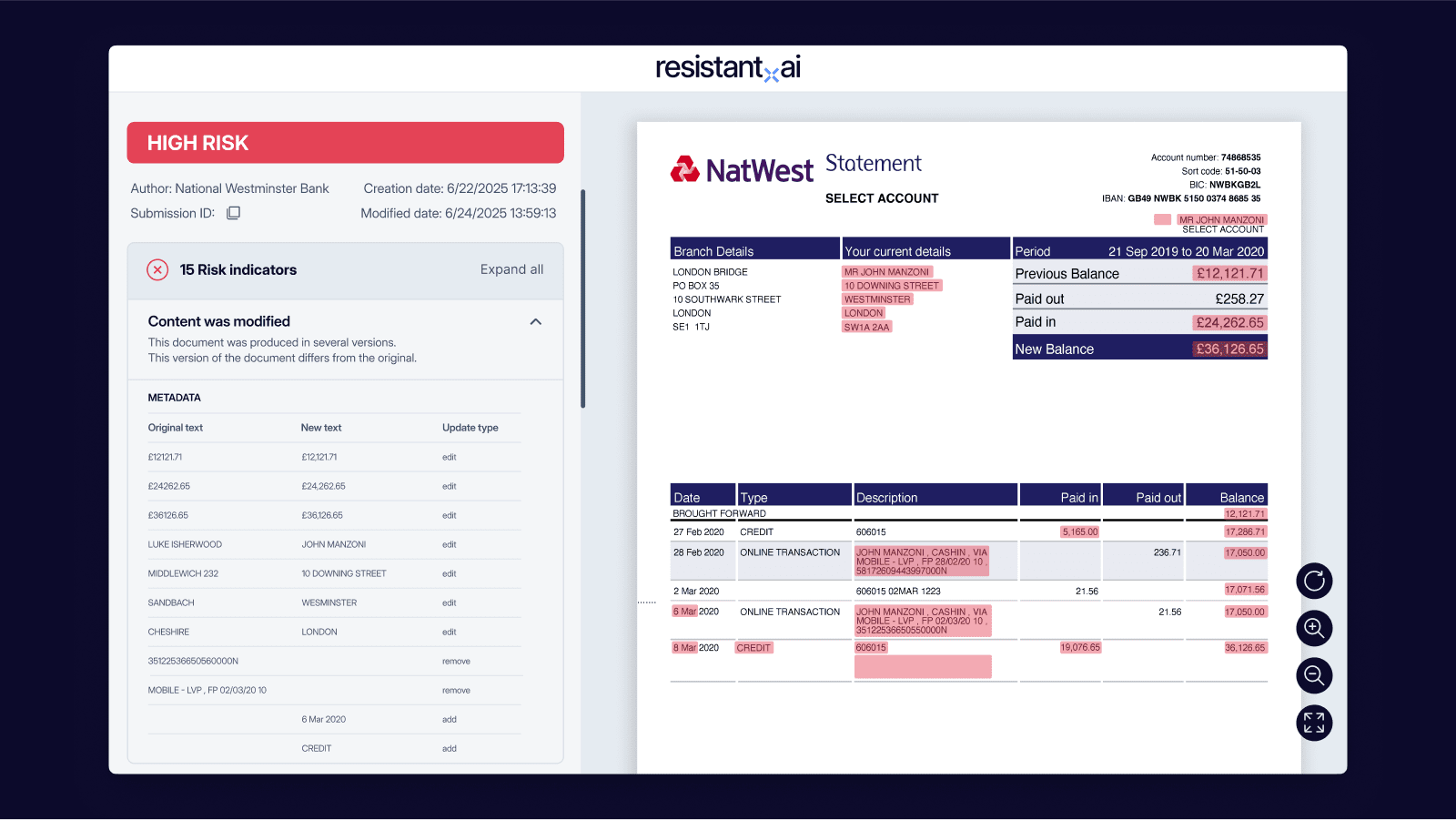
Task: Select the LUKE ISHERWOOD original text cell
Action: (x=185, y=544)
